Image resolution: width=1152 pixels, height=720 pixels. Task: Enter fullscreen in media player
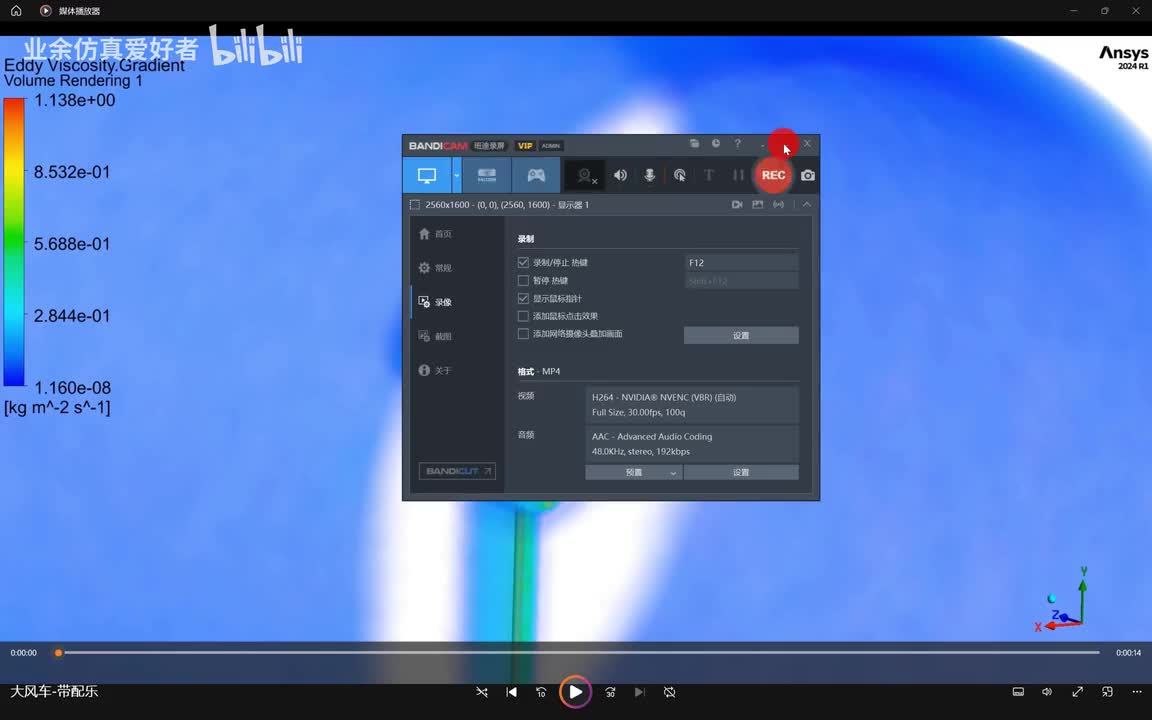coord(1077,692)
